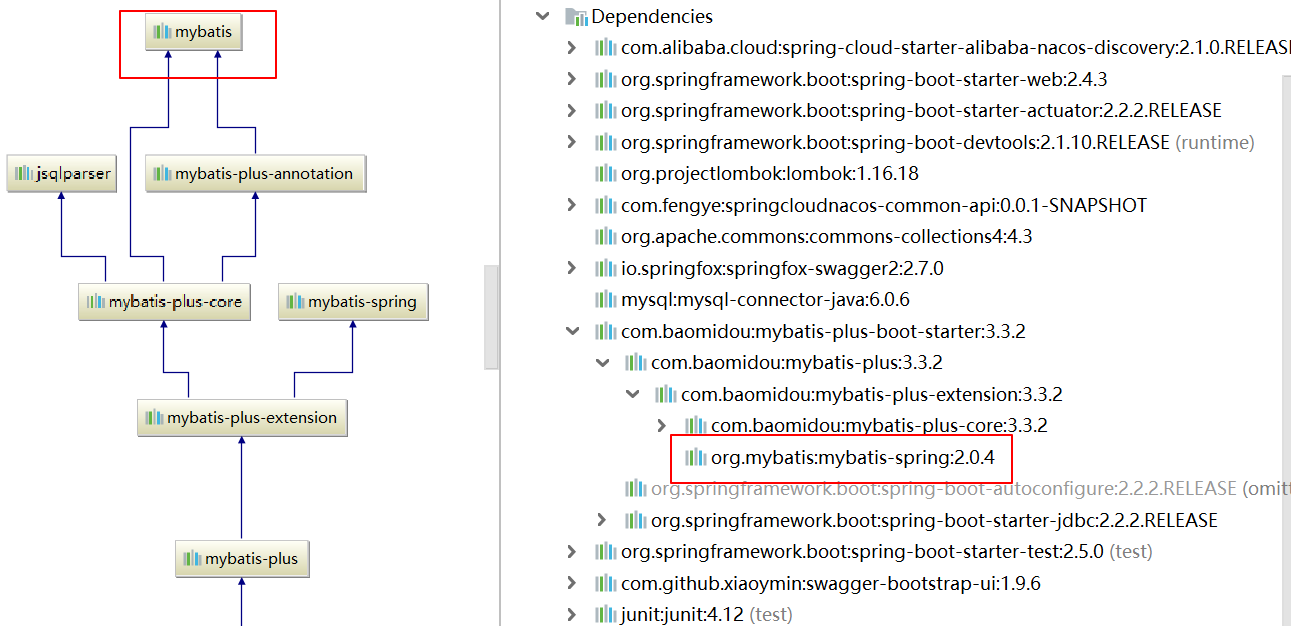Click the library icon of junit:junit:4.12
Viewport: 1291px width, 626px height.
click(605, 615)
